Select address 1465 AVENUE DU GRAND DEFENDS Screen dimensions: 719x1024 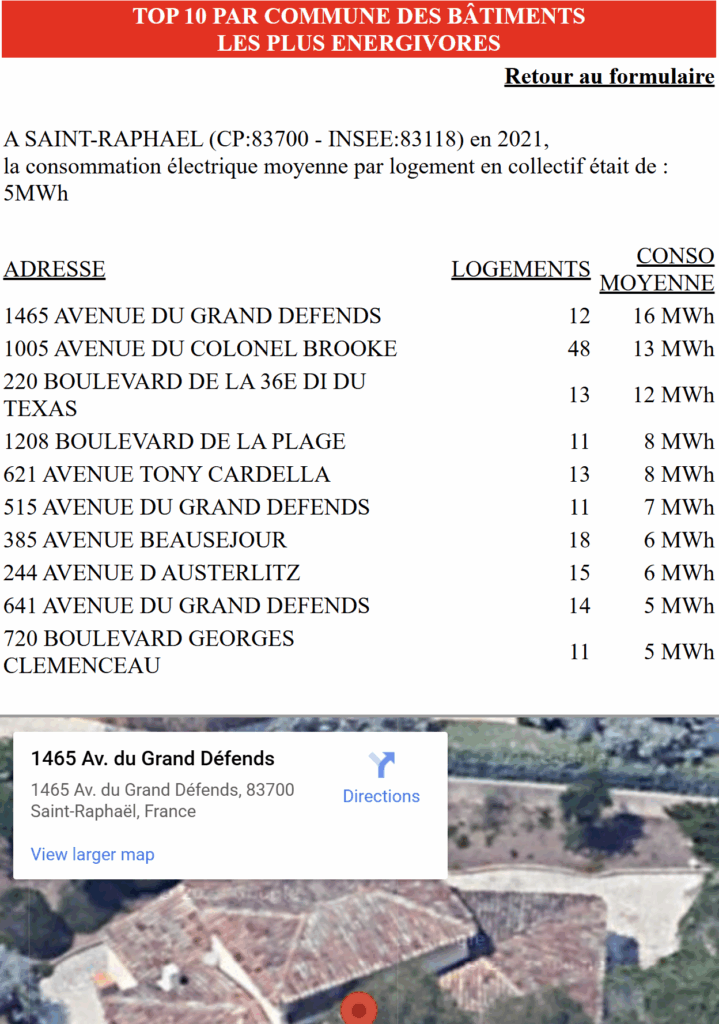pos(192,315)
